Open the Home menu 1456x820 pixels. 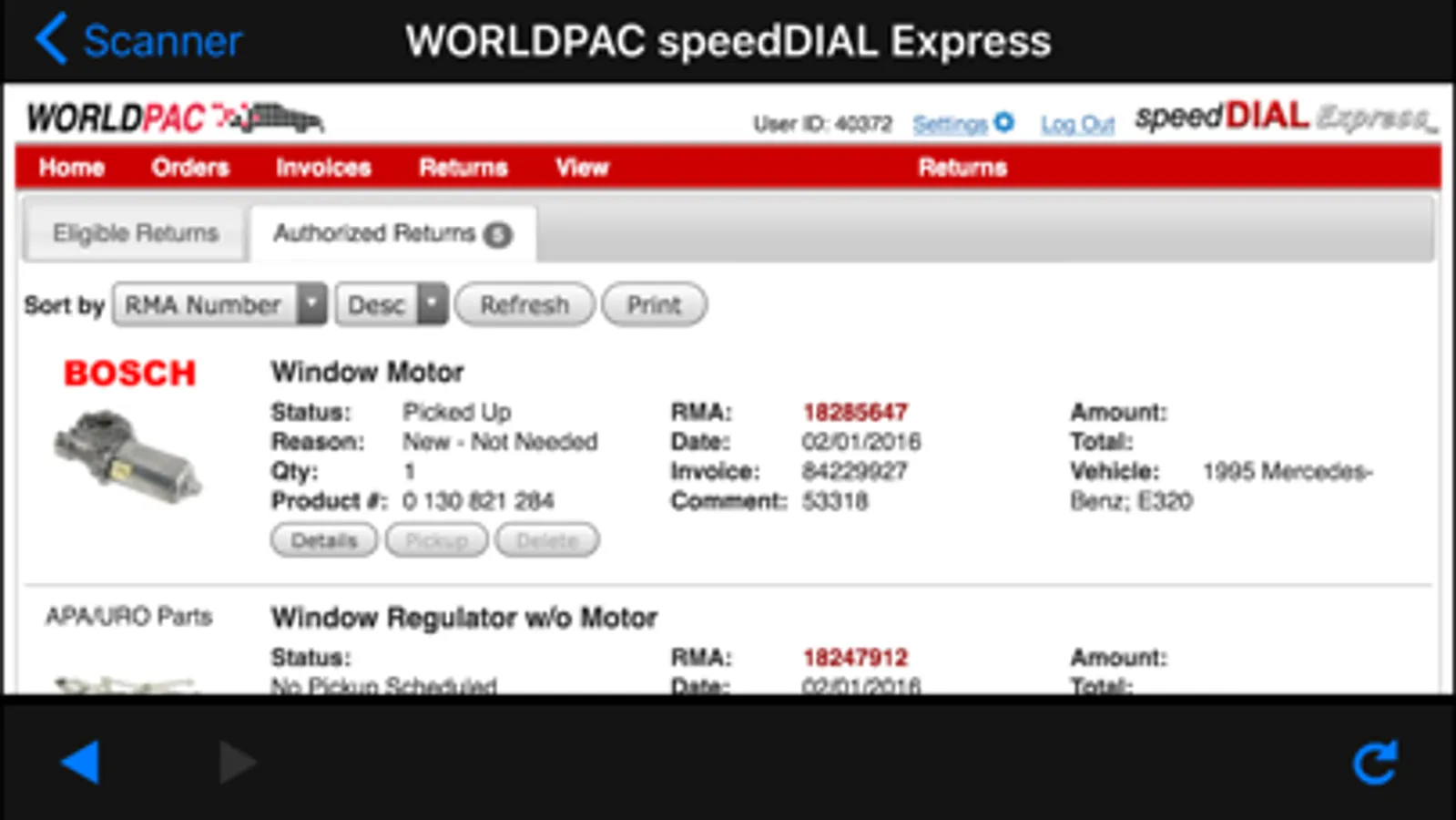72,167
